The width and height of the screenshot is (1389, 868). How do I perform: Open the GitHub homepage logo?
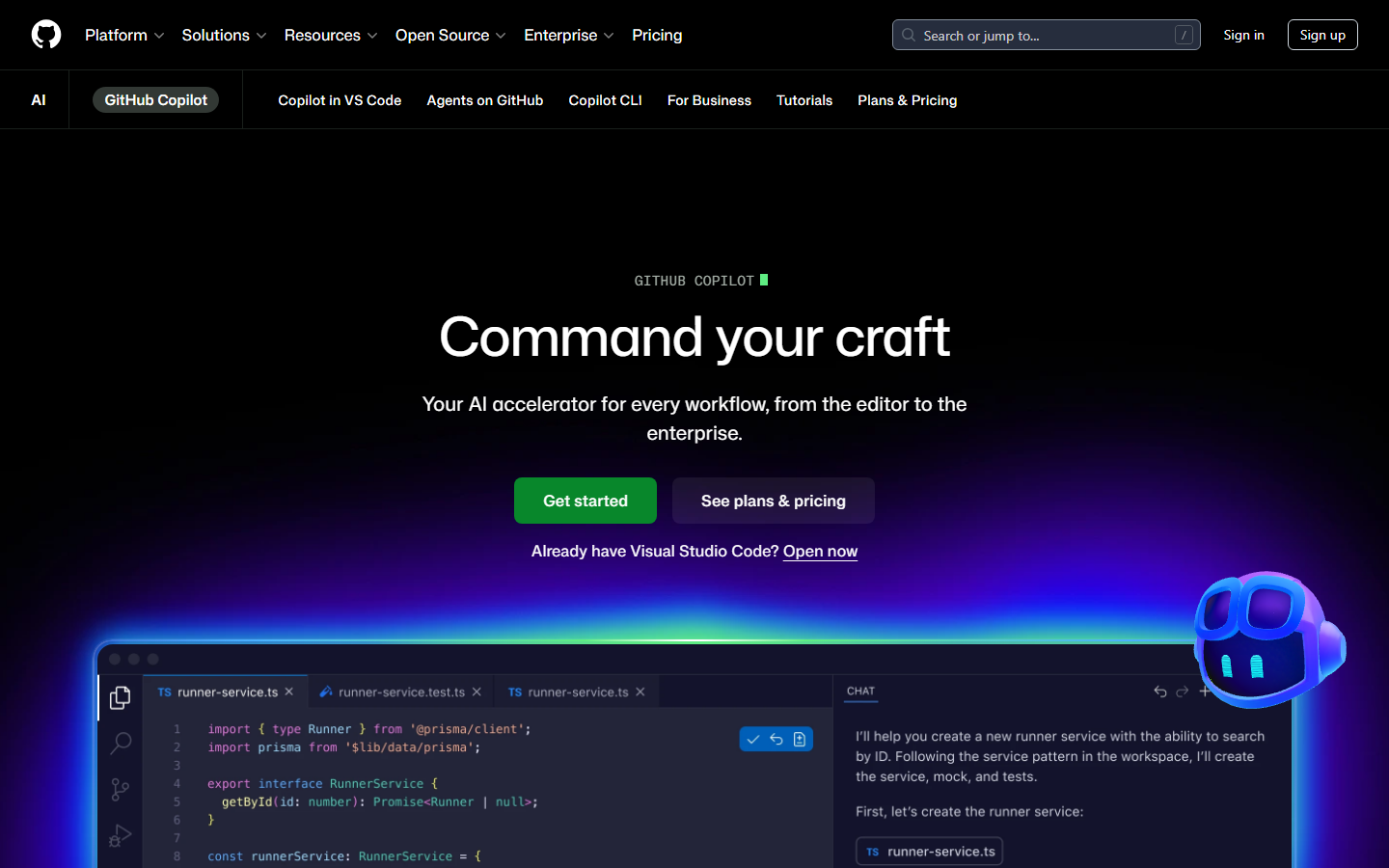click(x=46, y=35)
